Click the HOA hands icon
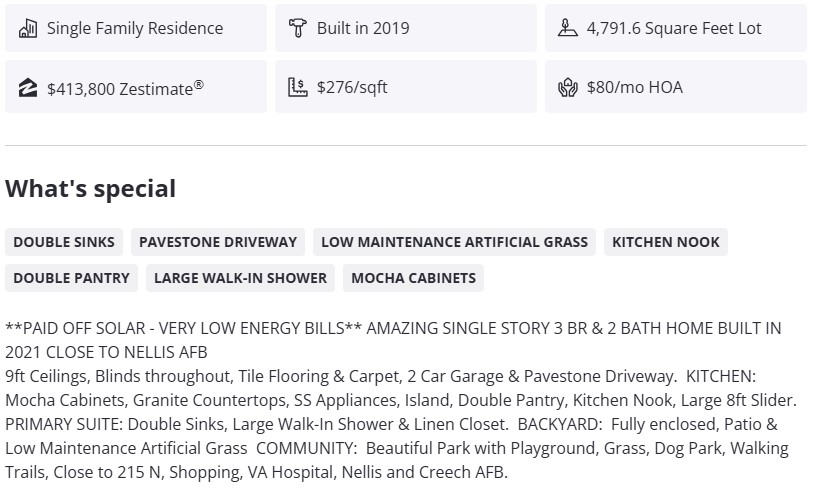Viewport: 825px width, 490px height. coord(567,87)
